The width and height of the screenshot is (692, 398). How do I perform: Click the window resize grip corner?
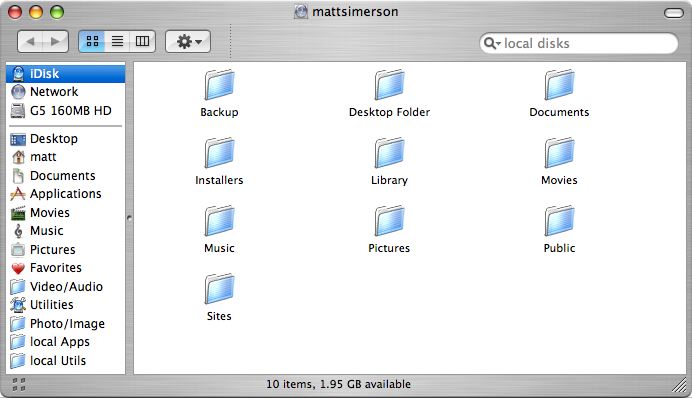(679, 385)
